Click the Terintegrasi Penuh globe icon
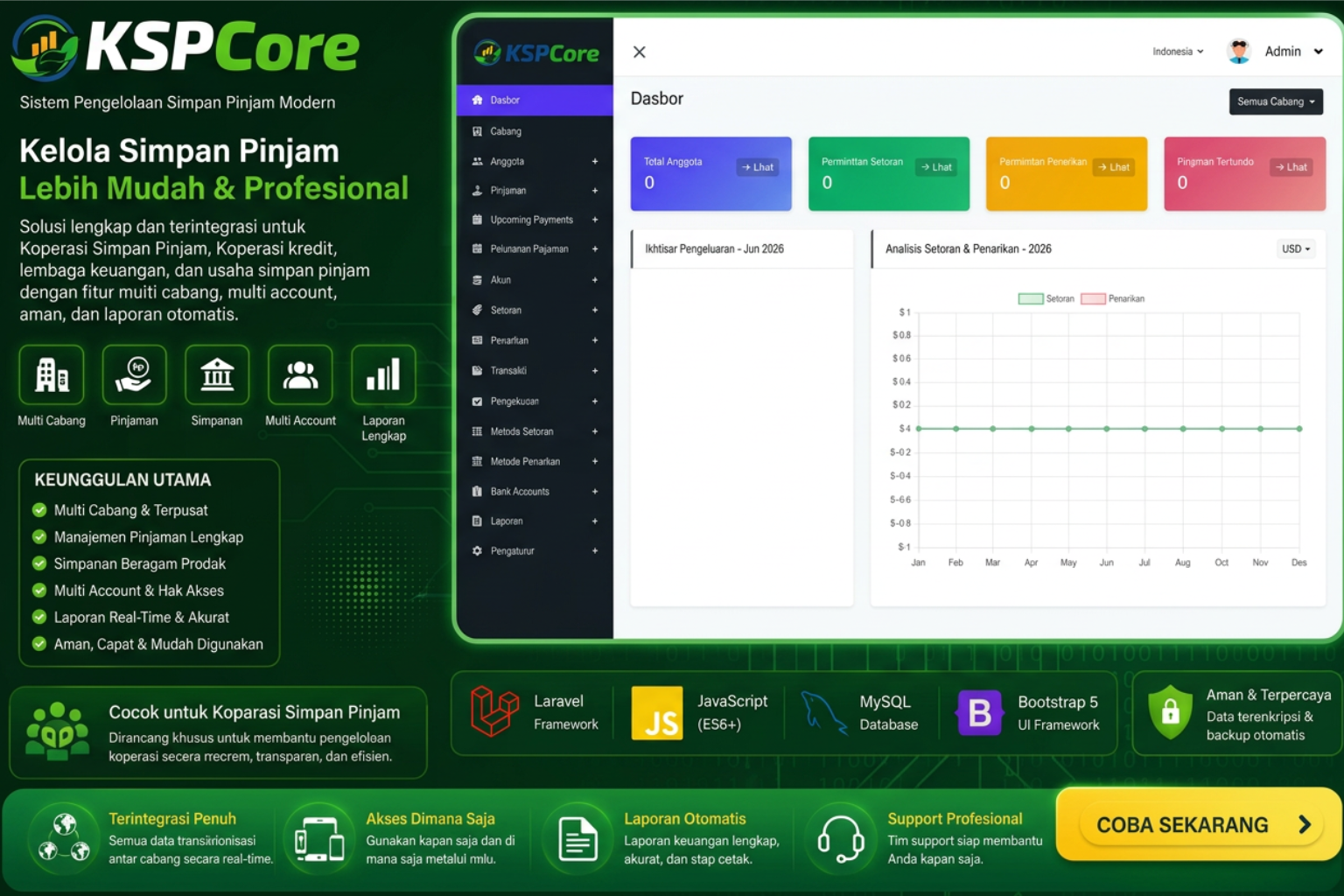Image resolution: width=1344 pixels, height=896 pixels. click(64, 839)
